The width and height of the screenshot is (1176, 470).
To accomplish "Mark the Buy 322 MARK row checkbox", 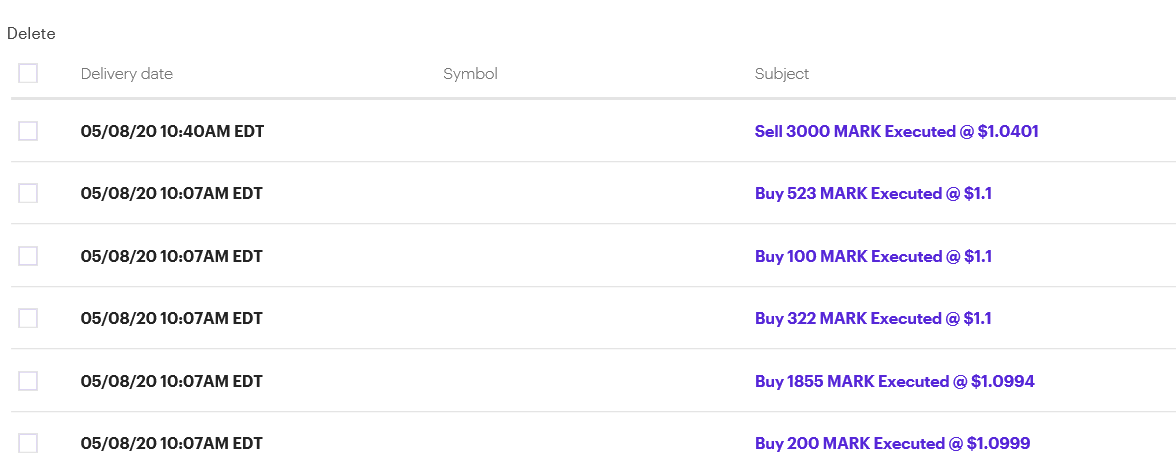I will 28,318.
